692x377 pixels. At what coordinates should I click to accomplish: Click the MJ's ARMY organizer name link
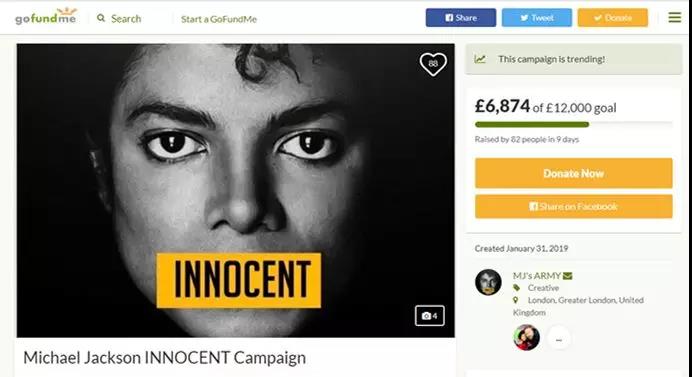click(x=537, y=276)
